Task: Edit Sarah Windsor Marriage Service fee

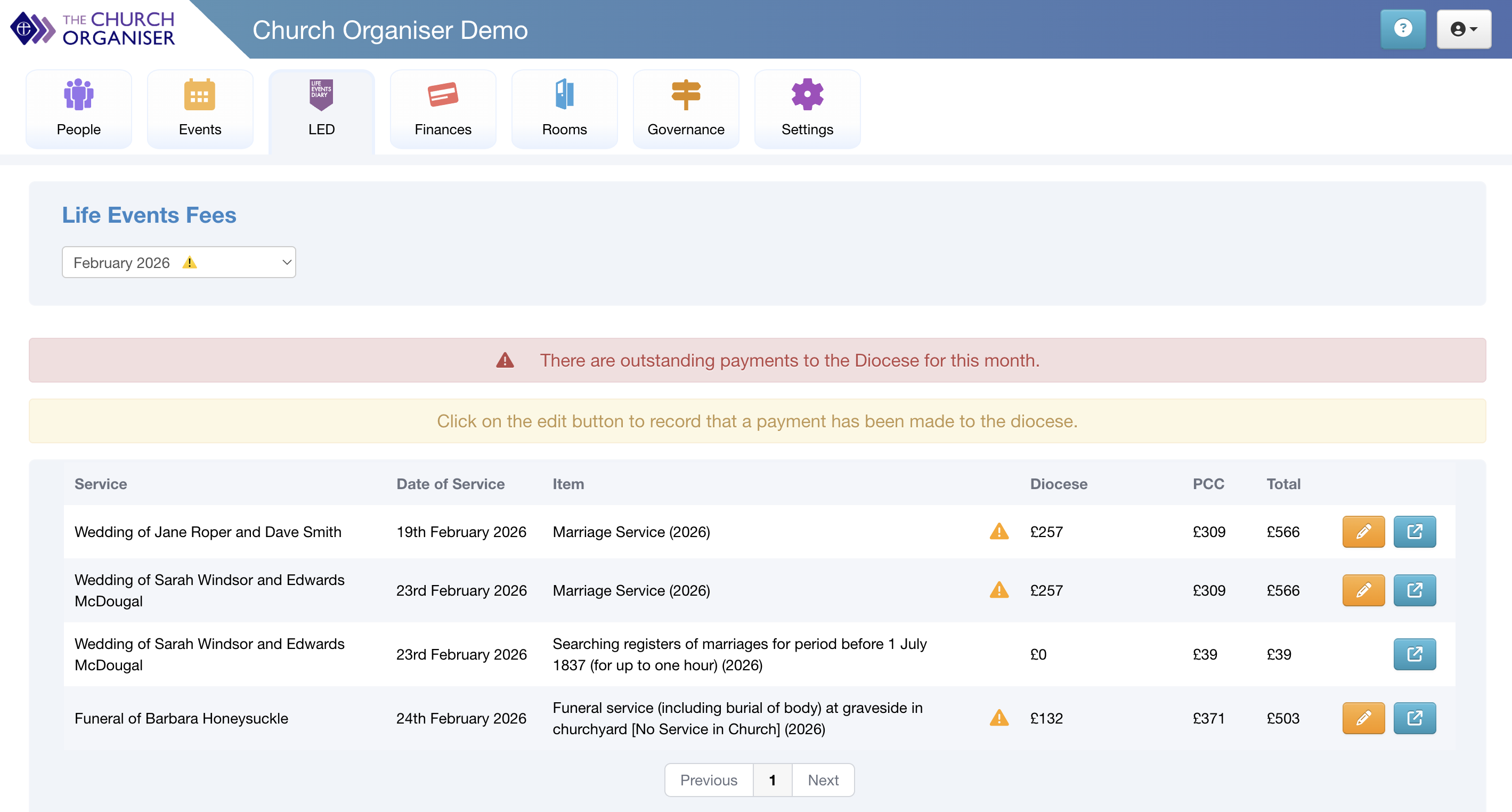Action: point(1363,590)
